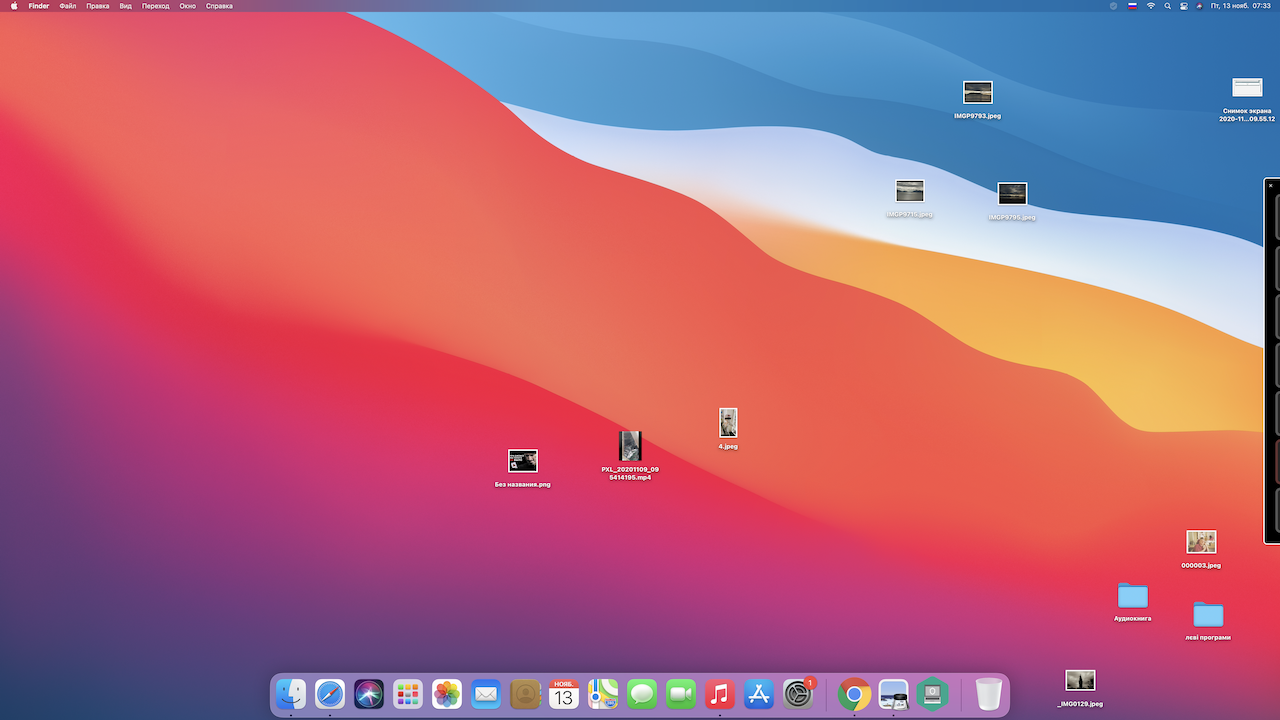
Task: Open the Переход menu
Action: point(155,6)
